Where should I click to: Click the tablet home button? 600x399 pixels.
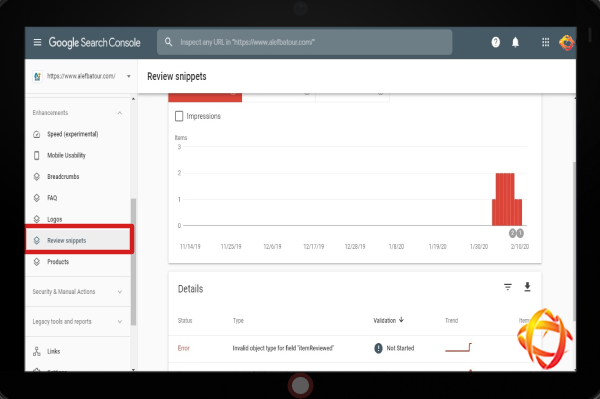(x=300, y=386)
